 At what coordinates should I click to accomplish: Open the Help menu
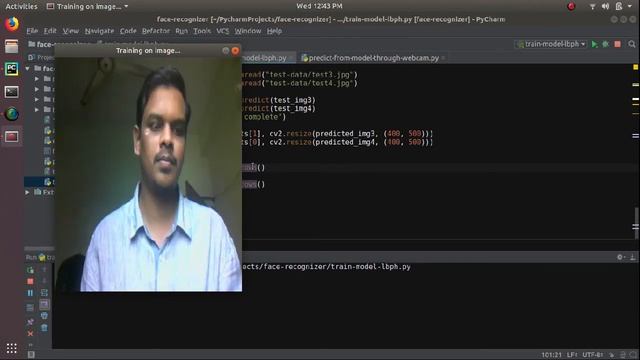(x=274, y=31)
